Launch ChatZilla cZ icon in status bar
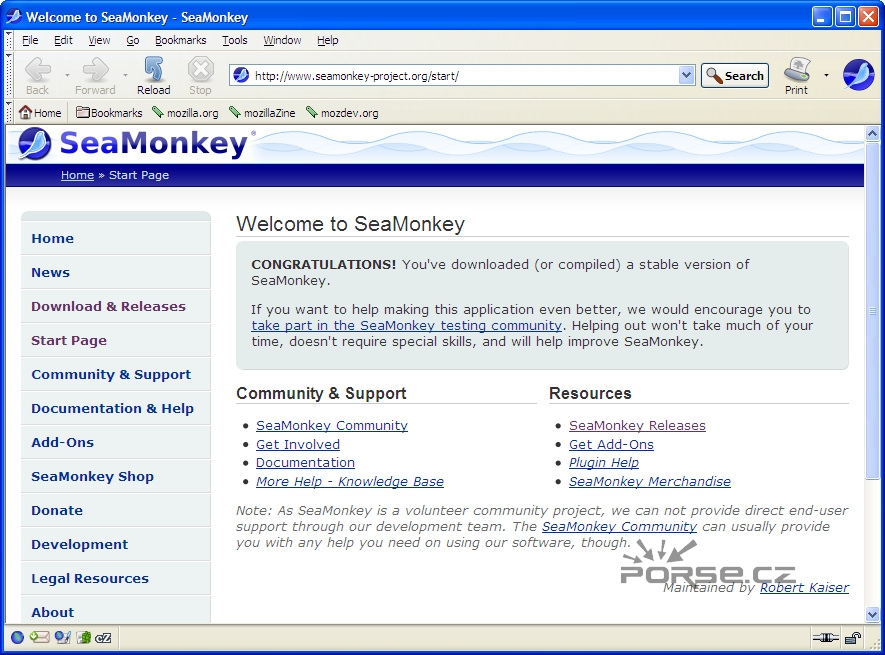The height and width of the screenshot is (655, 885). (103, 638)
